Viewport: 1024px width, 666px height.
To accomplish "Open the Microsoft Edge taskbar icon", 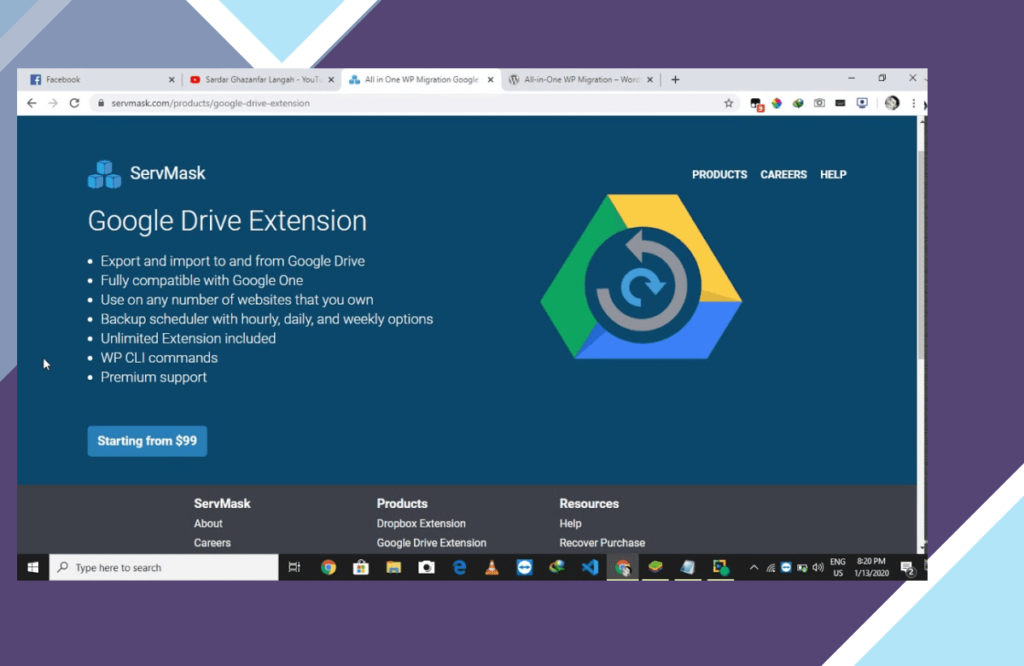I will pos(459,567).
